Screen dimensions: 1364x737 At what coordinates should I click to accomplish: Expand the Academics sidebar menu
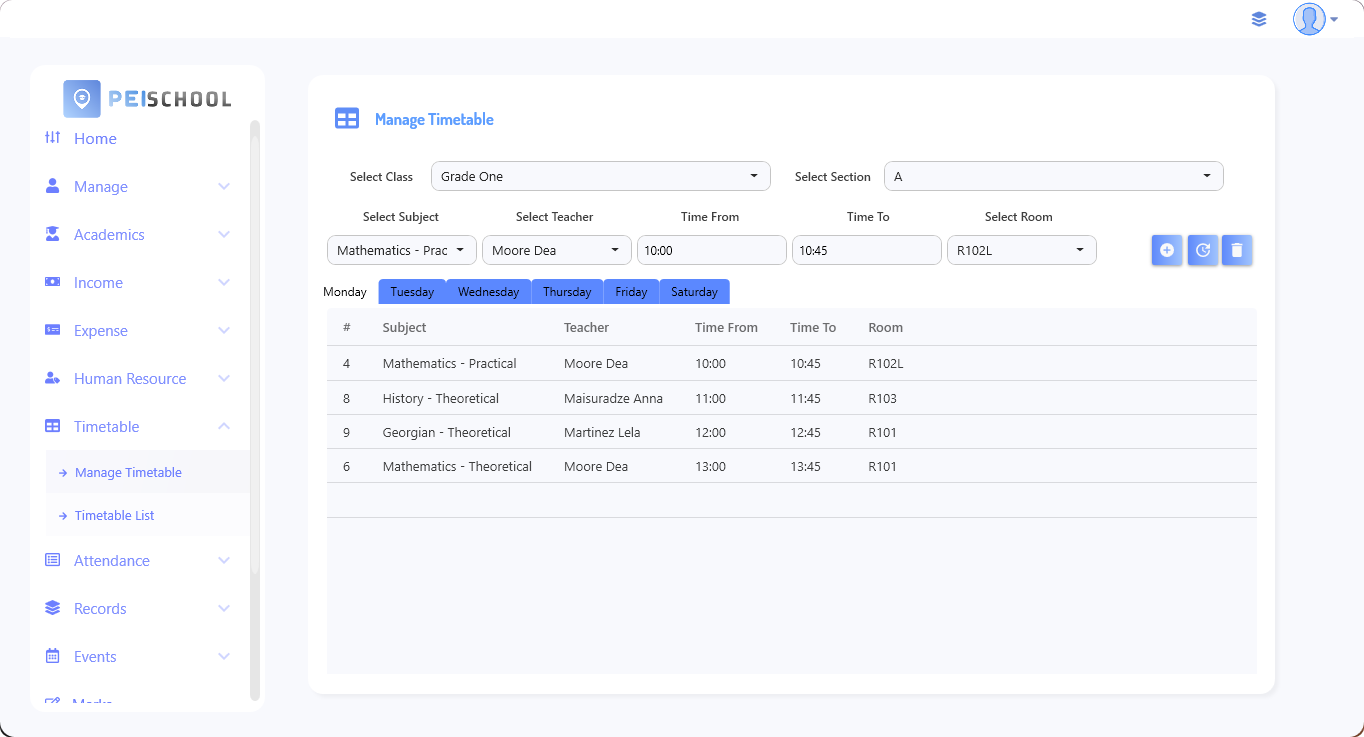(140, 234)
